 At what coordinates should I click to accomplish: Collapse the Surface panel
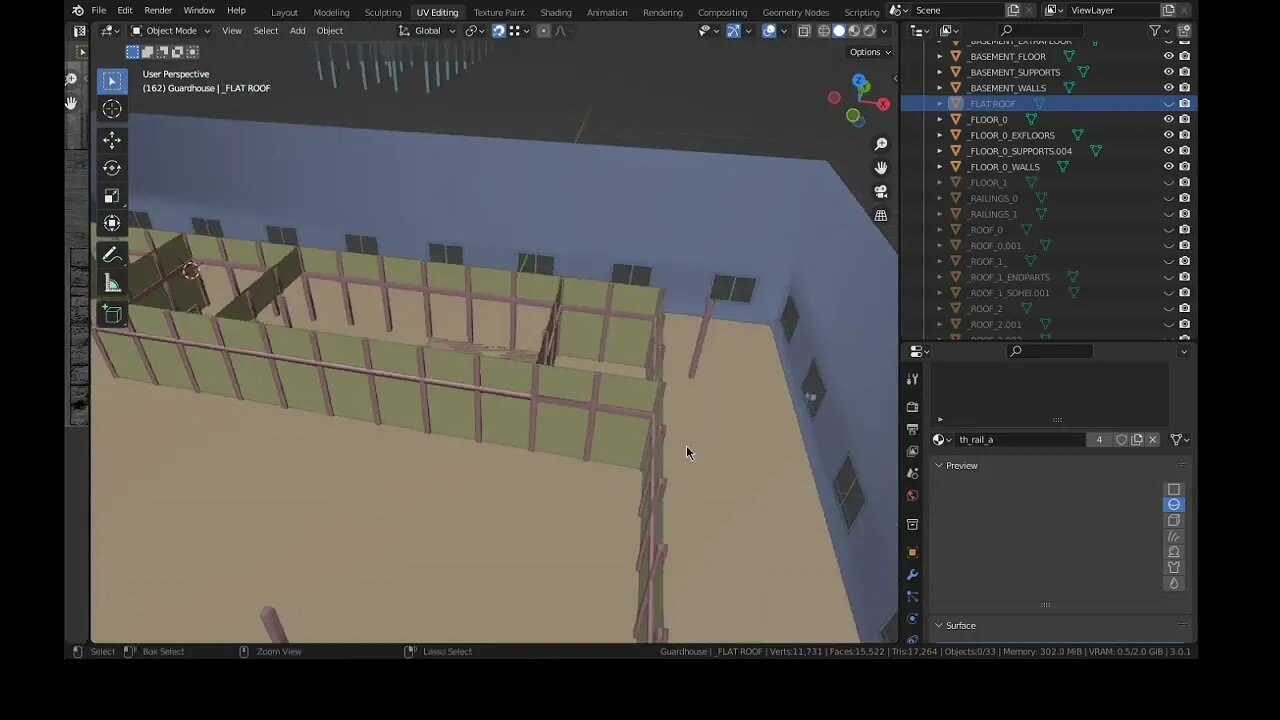tap(939, 626)
